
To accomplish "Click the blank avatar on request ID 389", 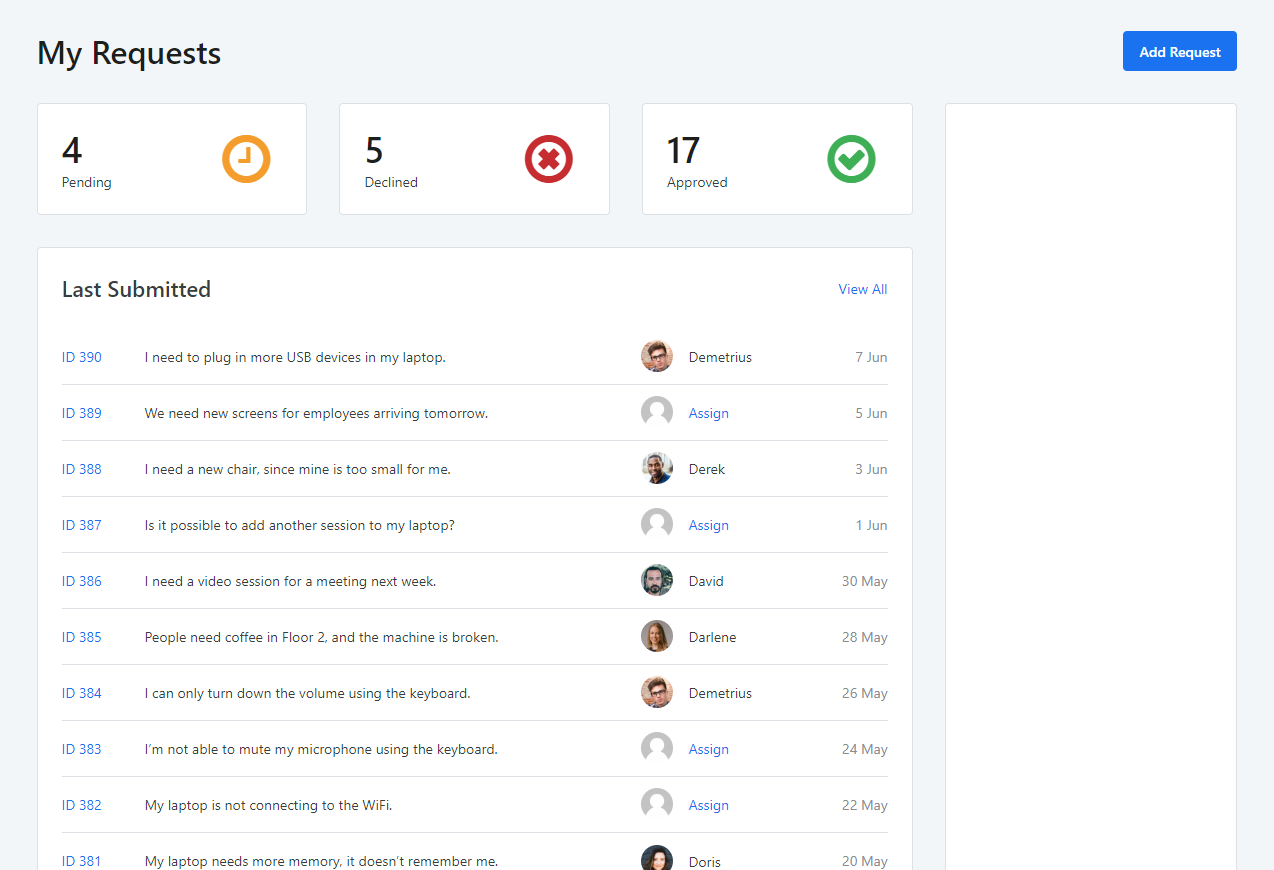I will pos(657,413).
